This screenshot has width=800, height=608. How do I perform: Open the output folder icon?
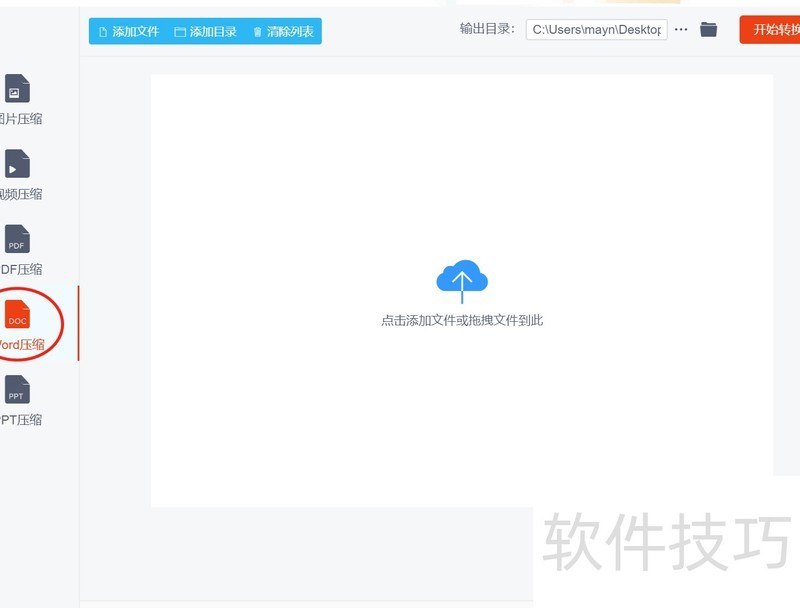pos(708,30)
